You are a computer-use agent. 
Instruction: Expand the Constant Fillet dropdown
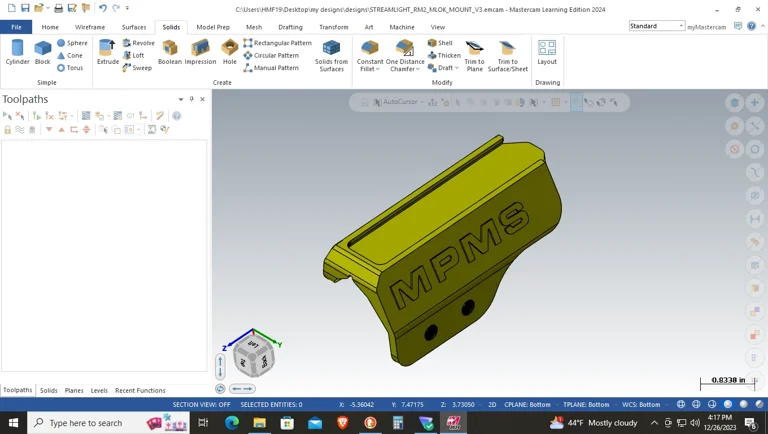(x=379, y=69)
